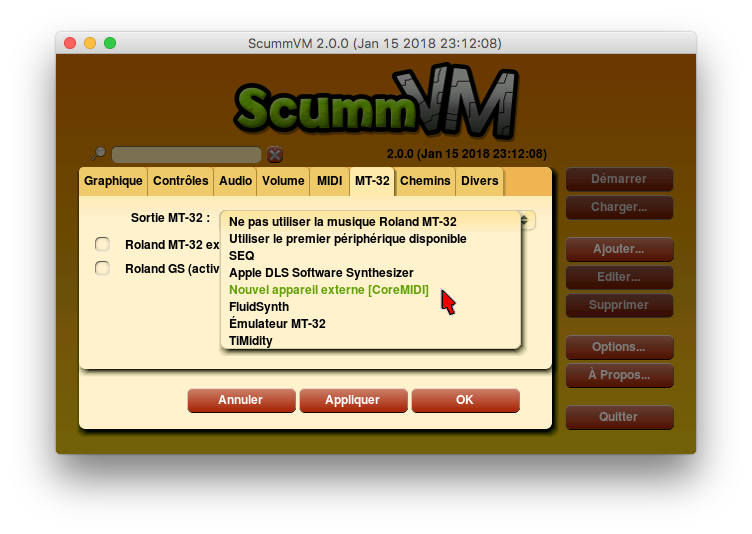This screenshot has height=534, width=752.
Task: Open the Audio tab
Action: tap(235, 181)
